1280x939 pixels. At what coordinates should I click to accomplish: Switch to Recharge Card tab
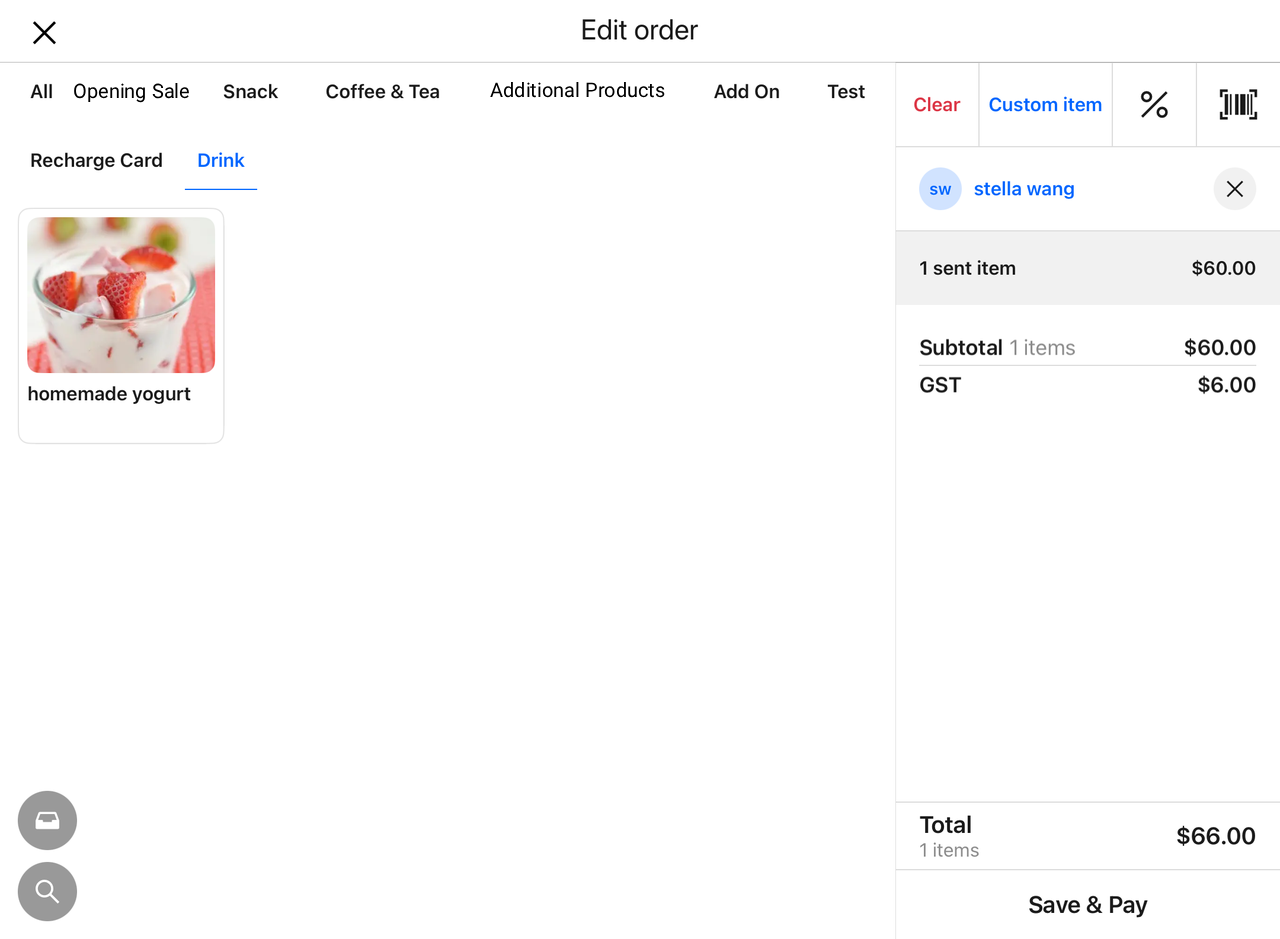point(96,161)
